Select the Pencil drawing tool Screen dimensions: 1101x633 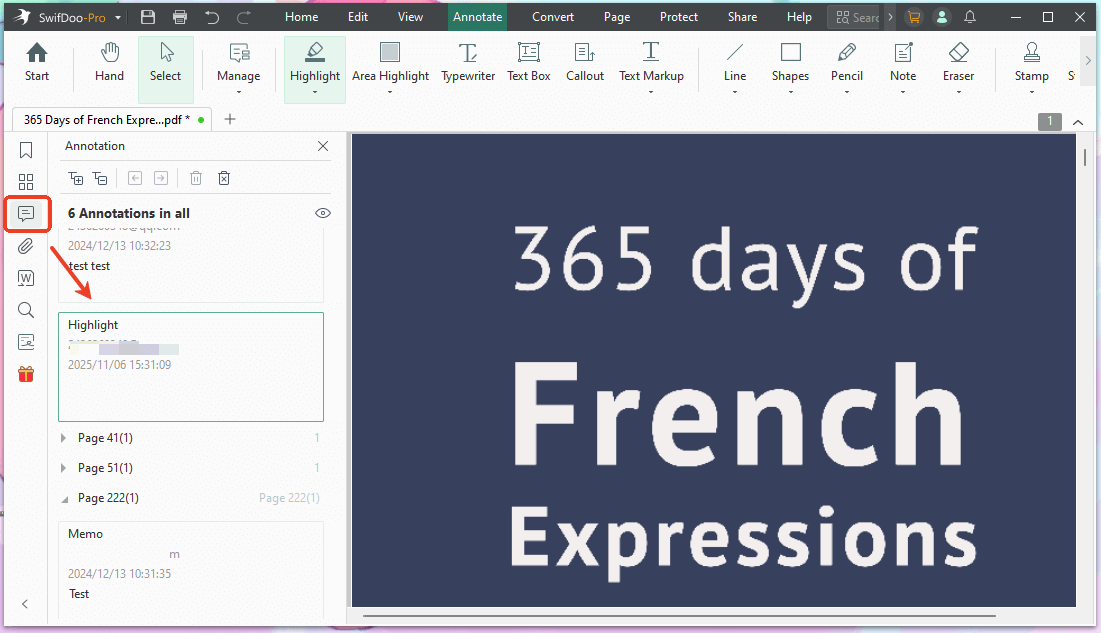[846, 63]
